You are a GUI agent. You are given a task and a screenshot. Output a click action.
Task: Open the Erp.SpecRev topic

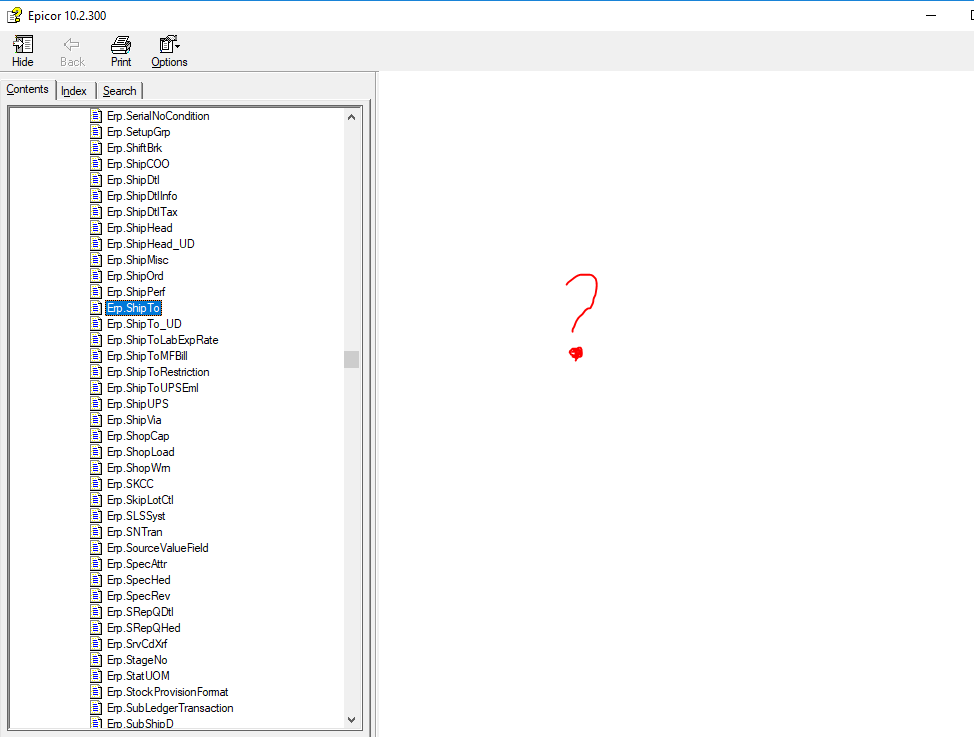click(x=139, y=596)
